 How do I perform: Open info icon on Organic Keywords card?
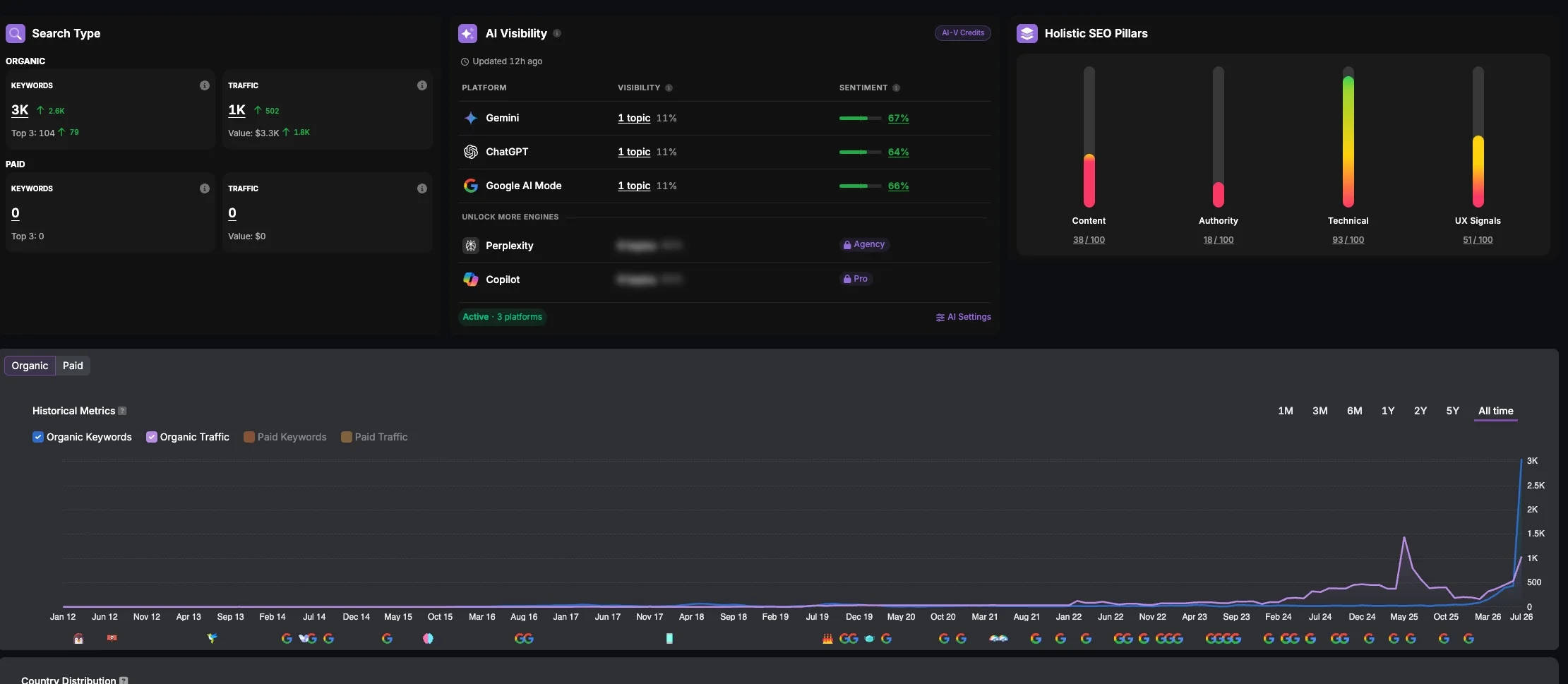click(205, 85)
